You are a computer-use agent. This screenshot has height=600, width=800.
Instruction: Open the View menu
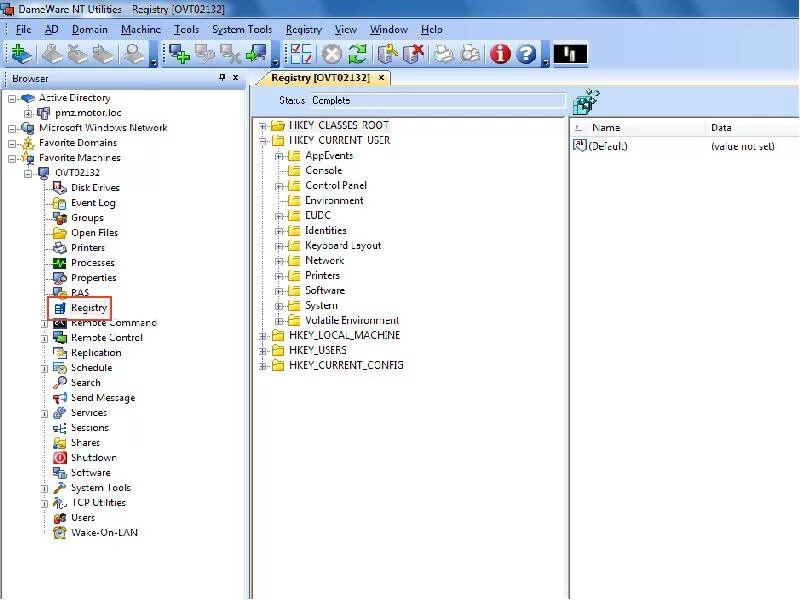pyautogui.click(x=345, y=30)
